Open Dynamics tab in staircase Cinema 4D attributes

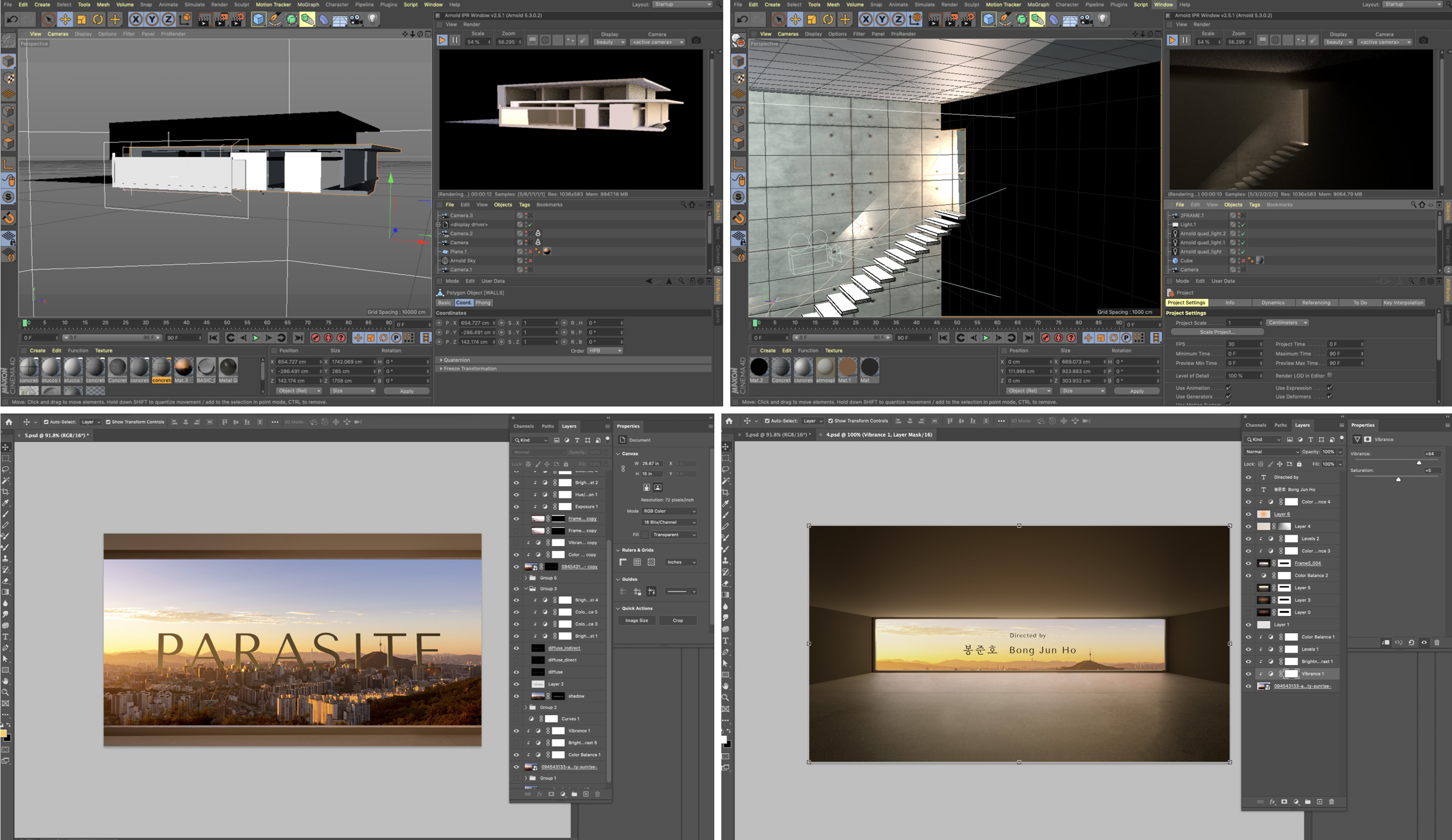pos(1273,303)
